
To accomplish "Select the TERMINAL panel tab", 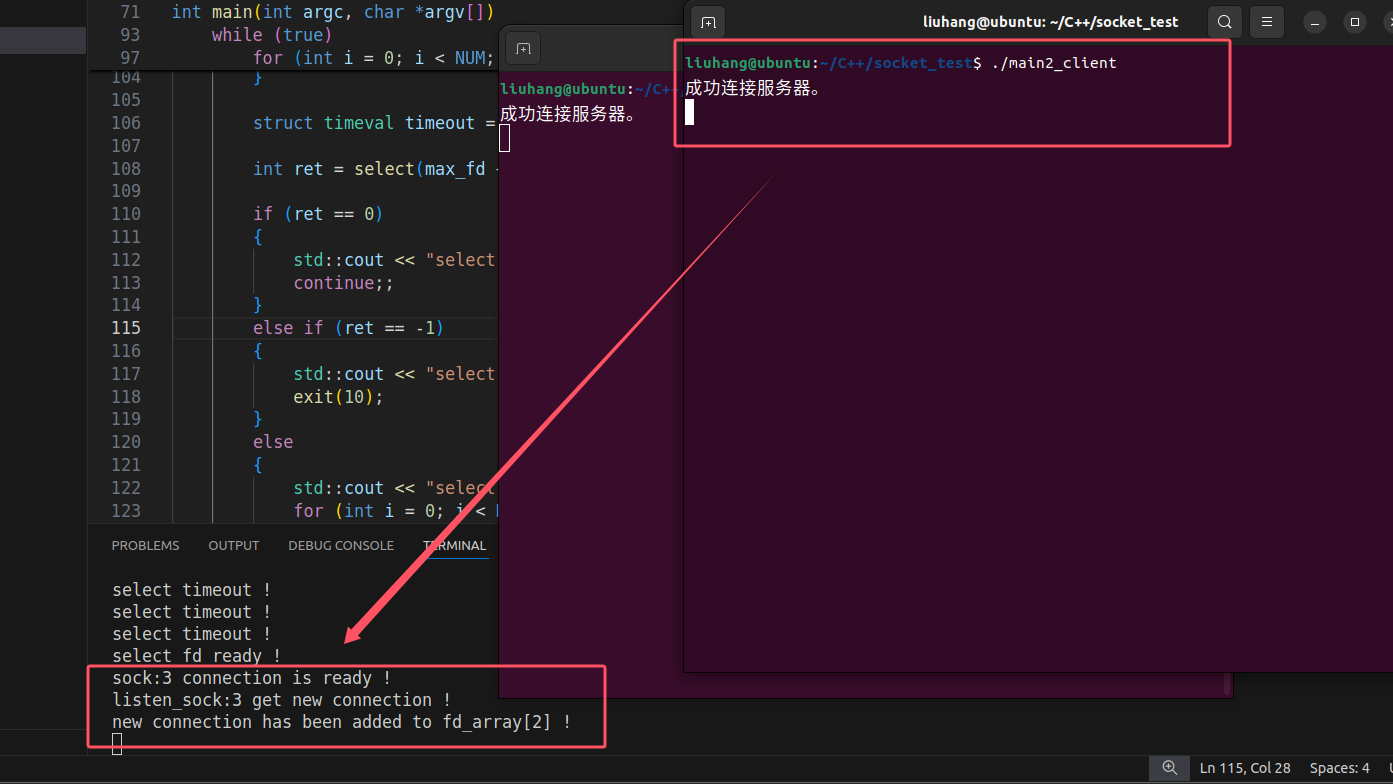I will click(x=454, y=545).
